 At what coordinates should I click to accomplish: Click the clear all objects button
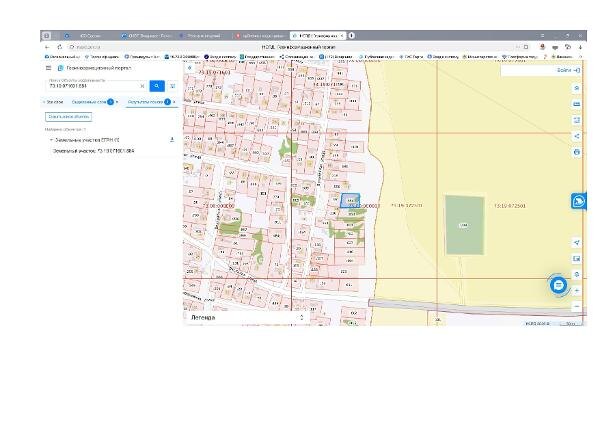pyautogui.click(x=68, y=116)
